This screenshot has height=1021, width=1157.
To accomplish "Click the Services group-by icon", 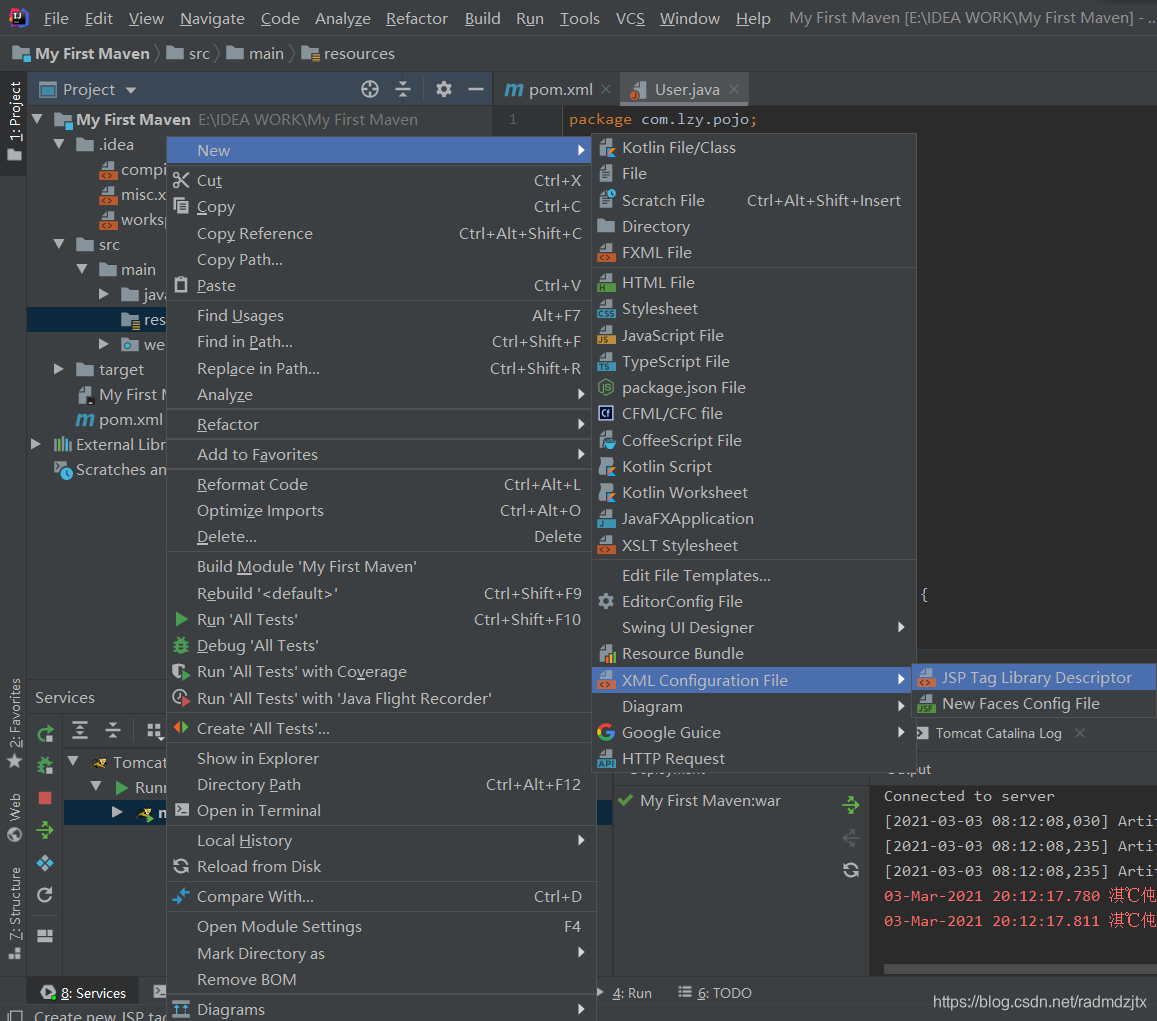I will coord(153,730).
